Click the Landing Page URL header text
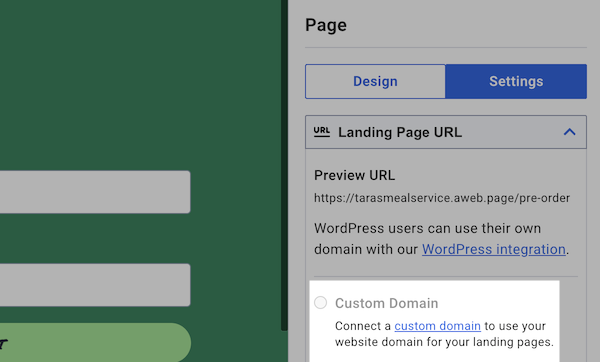The height and width of the screenshot is (362, 600). coord(400,132)
